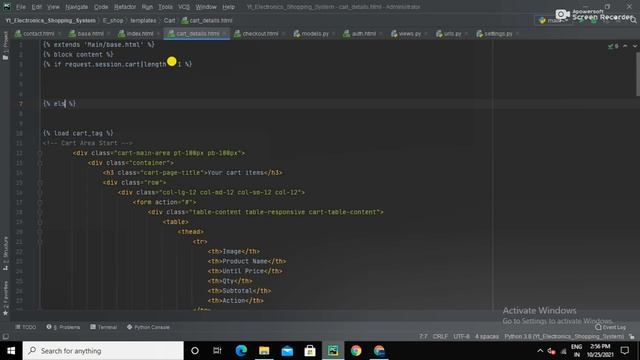This screenshot has height=360, width=640.
Task: Collapse the container div fold marker
Action: pyautogui.click(x=40, y=163)
